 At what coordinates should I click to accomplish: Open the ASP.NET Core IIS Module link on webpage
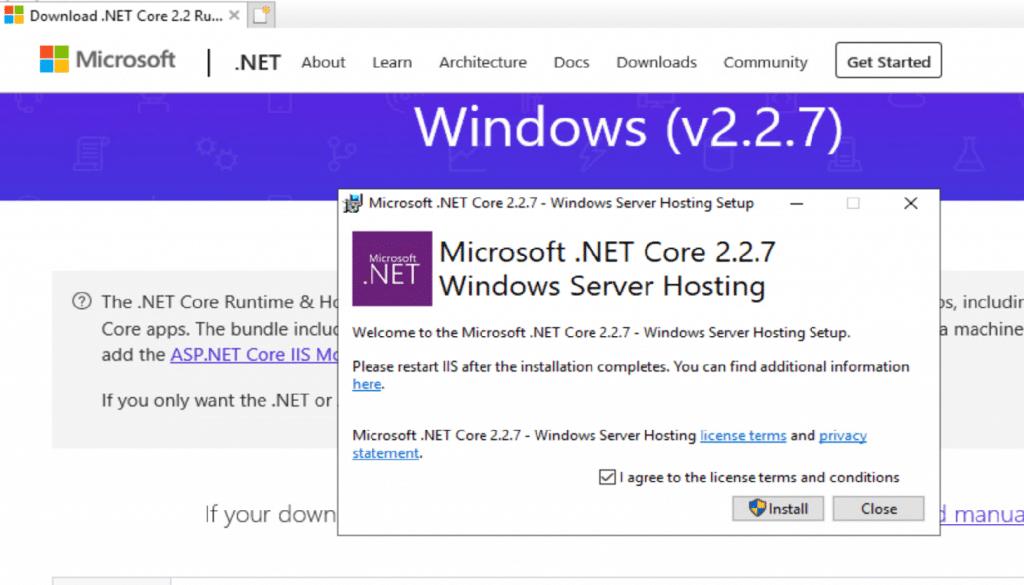(x=255, y=355)
